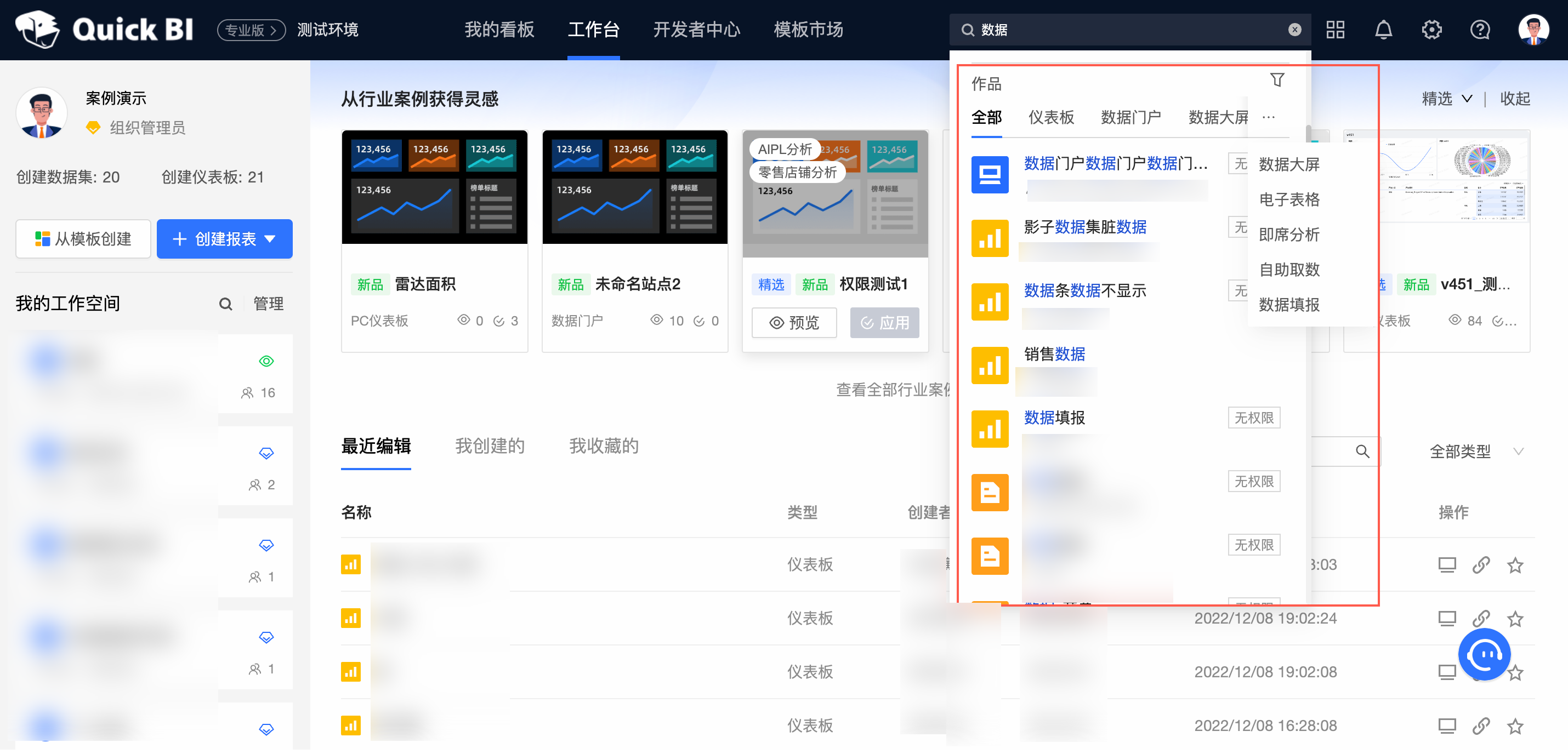Open the search icon in 我的工作空间
1568x754 pixels.
(x=226, y=304)
